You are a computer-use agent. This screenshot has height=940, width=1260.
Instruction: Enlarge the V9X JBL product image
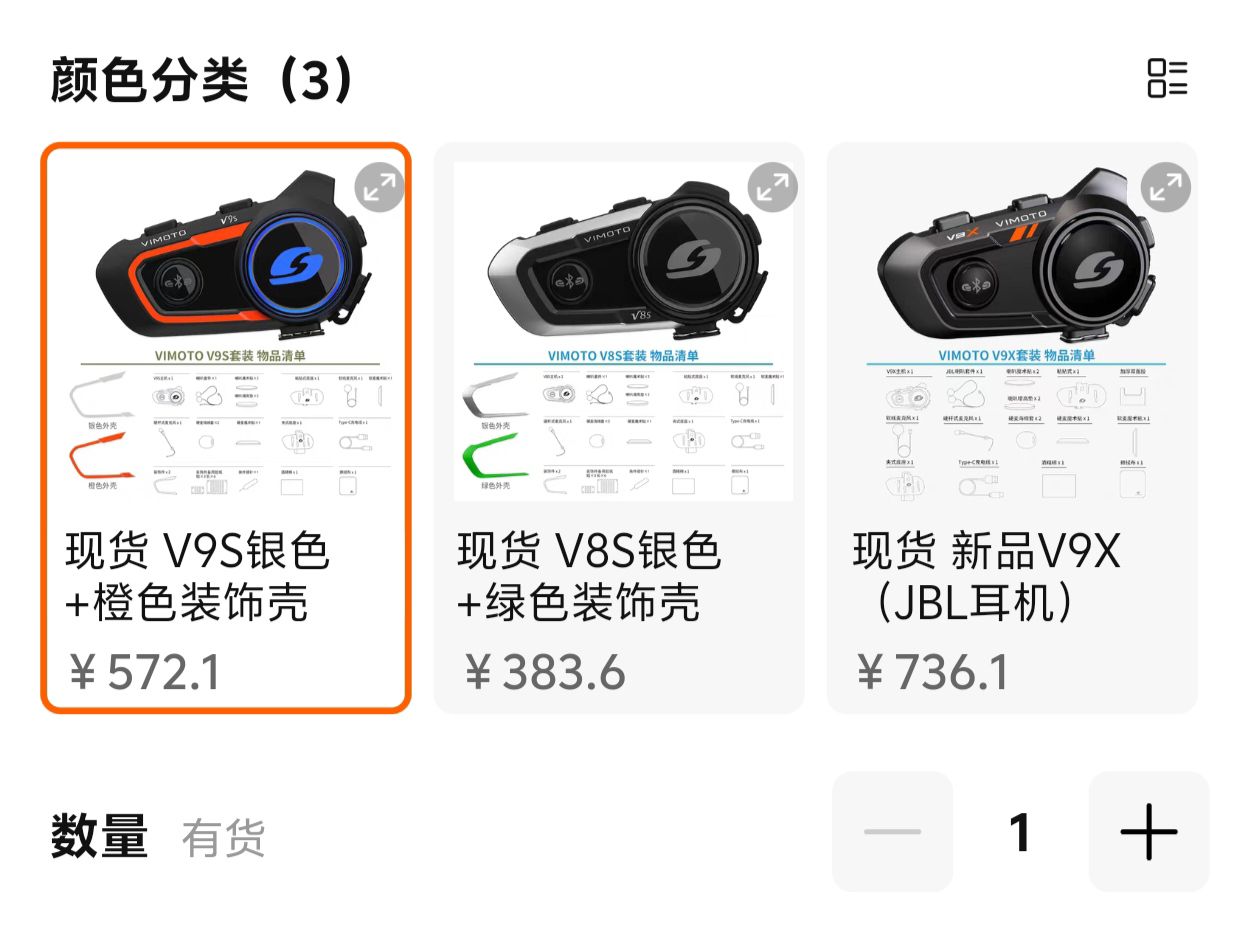tap(1166, 187)
